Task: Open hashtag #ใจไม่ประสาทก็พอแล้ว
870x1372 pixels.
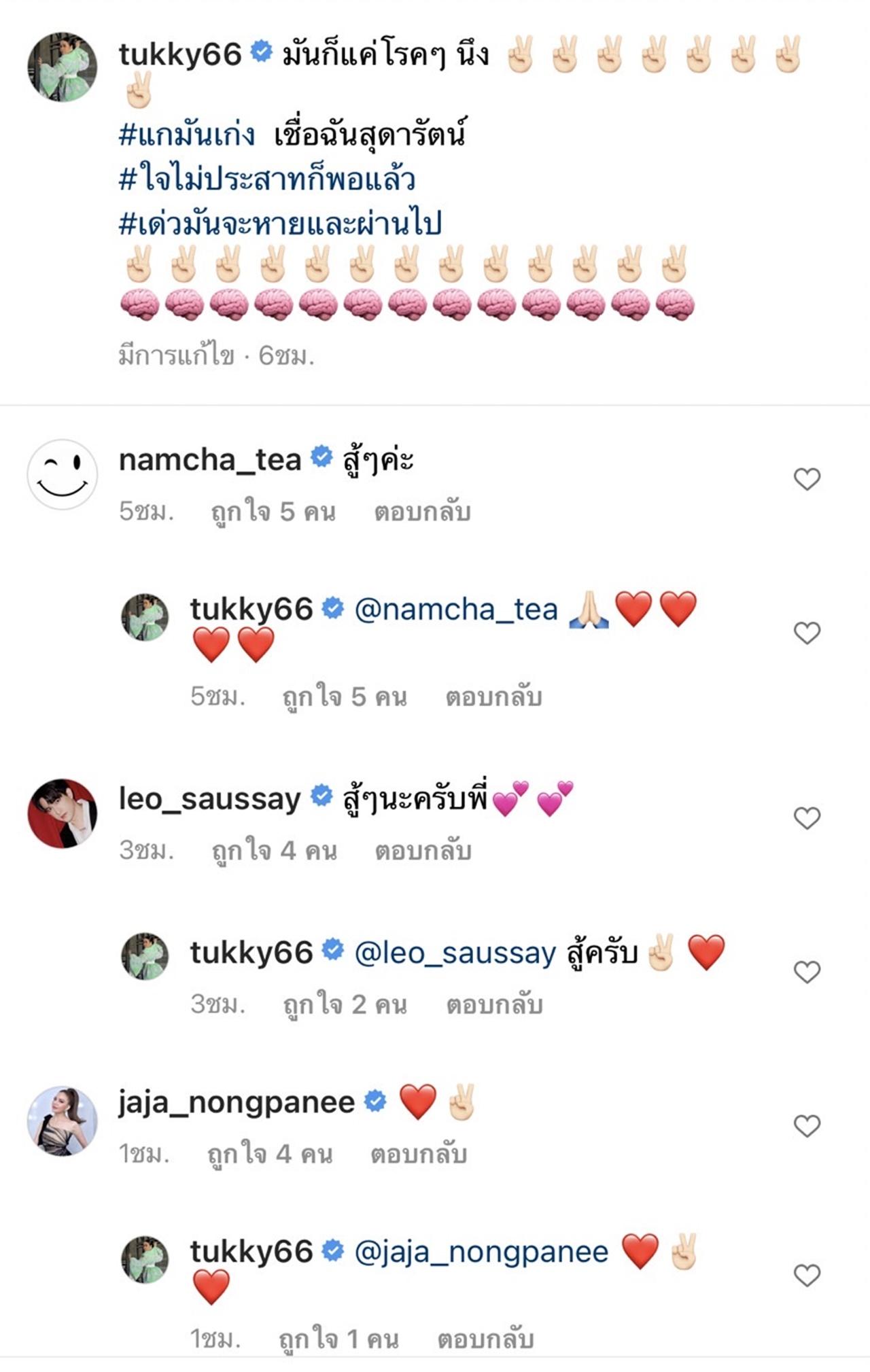Action: coord(266,179)
